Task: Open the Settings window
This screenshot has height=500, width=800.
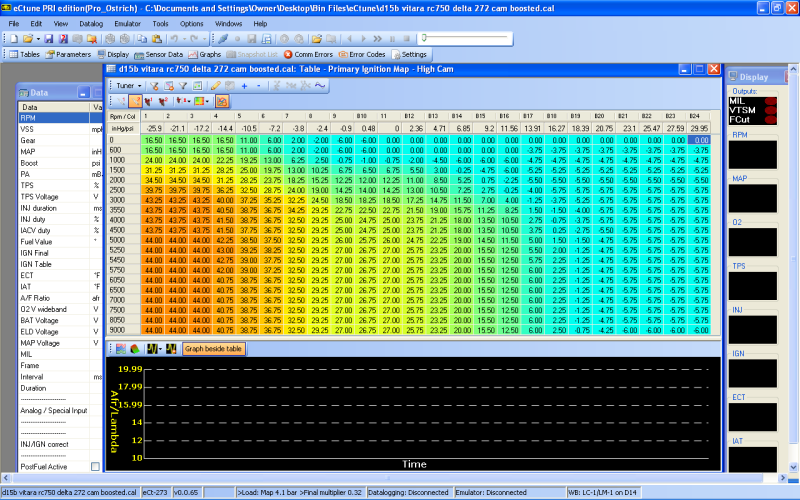Action: pos(409,54)
